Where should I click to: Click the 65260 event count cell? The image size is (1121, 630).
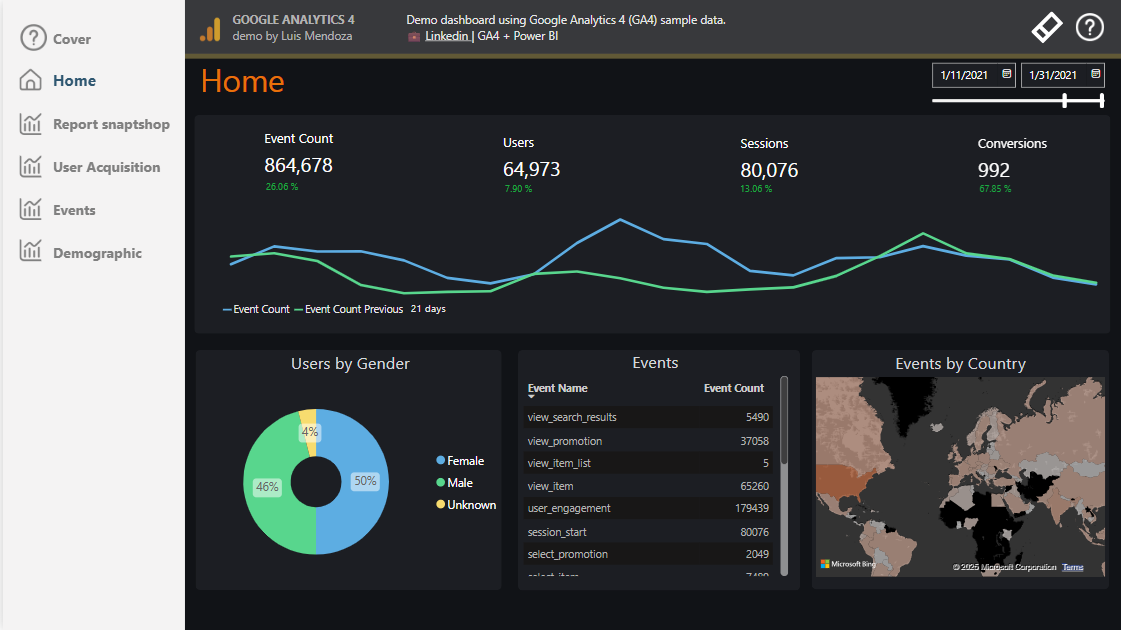pyautogui.click(x=754, y=486)
